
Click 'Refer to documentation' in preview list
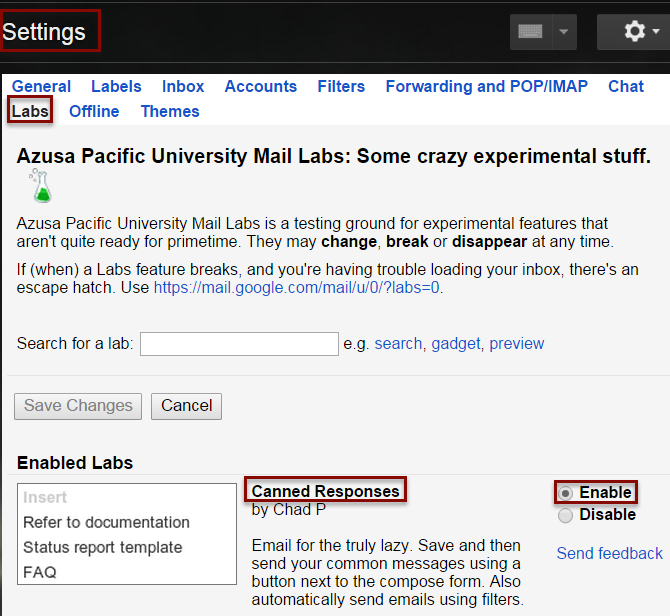(106, 522)
